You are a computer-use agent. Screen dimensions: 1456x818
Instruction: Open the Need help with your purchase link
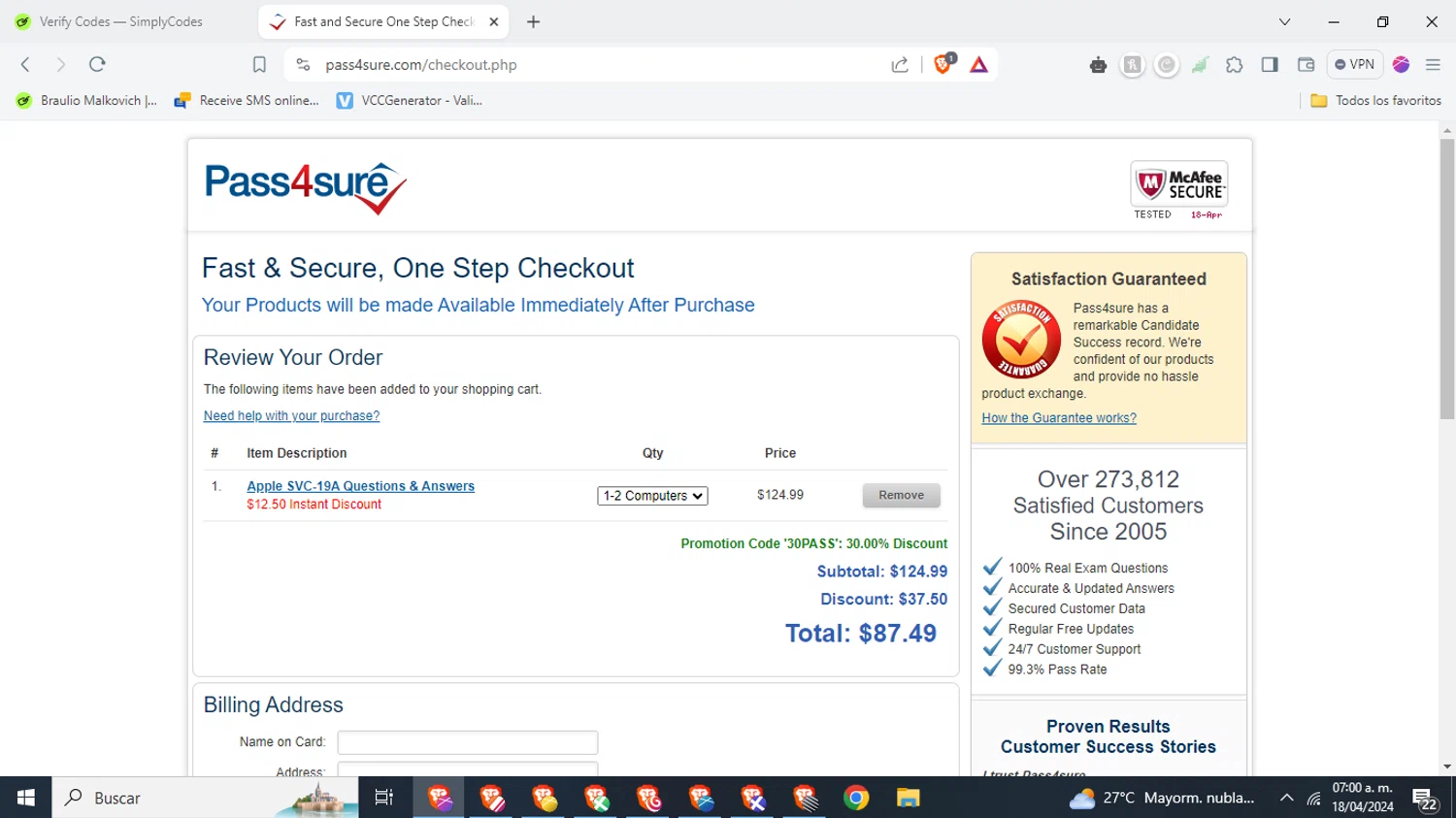coord(291,416)
